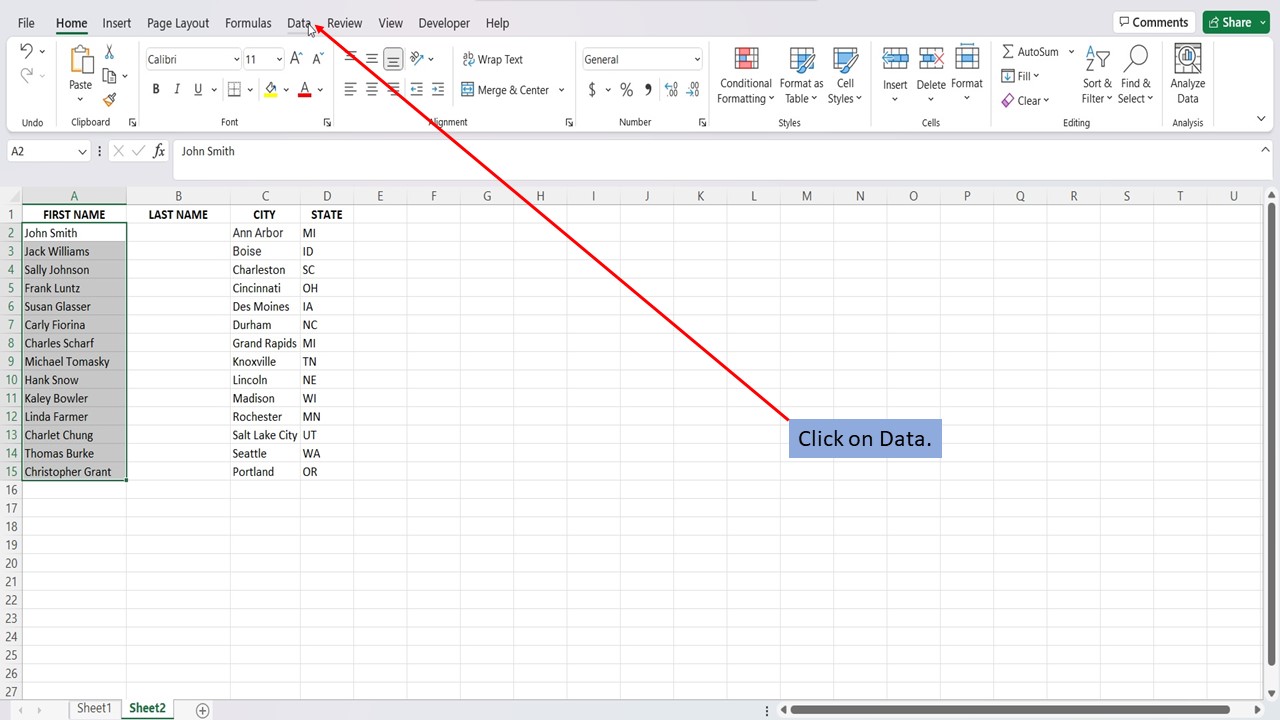Toggle Middle Align
The image size is (1280, 720).
372,59
